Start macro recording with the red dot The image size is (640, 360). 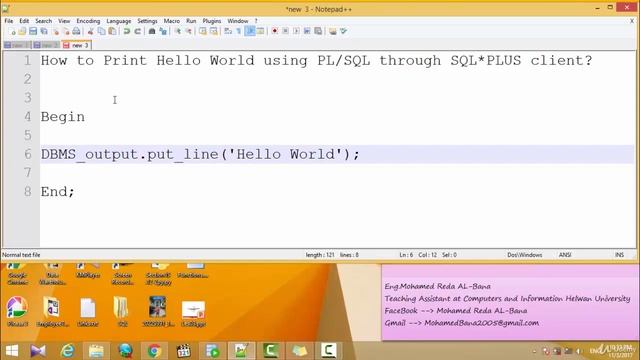(275, 31)
